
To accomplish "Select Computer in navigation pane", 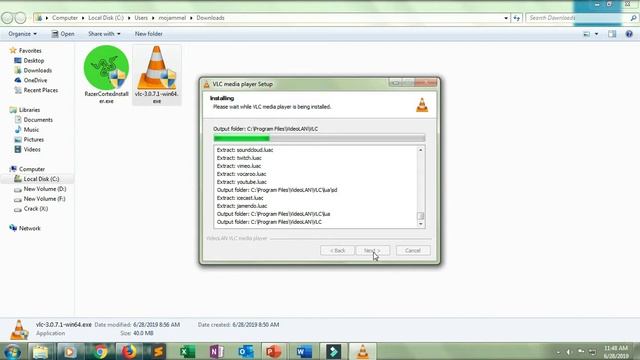I will (31, 169).
